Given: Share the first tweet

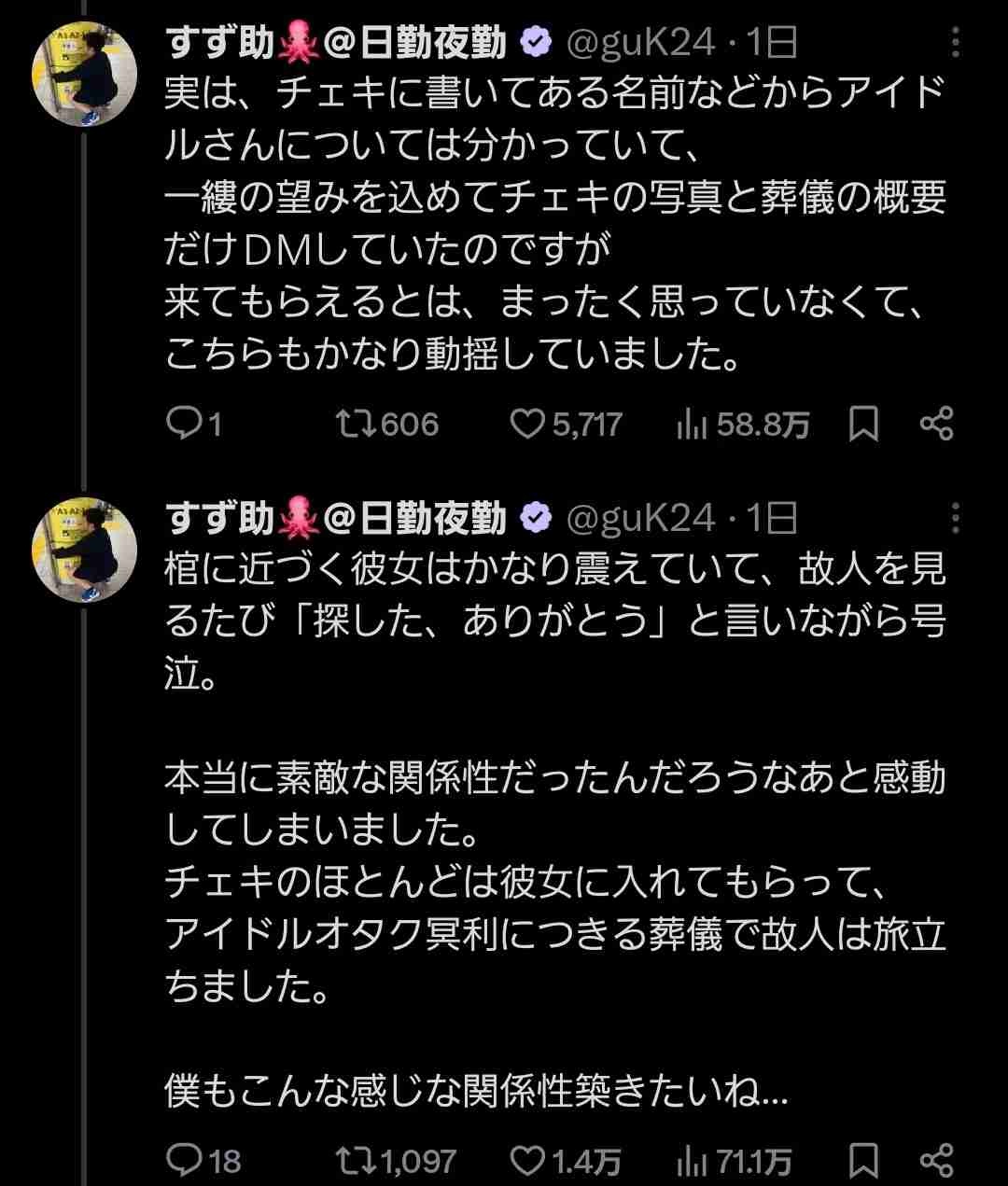Looking at the screenshot, I should pyautogui.click(x=936, y=426).
